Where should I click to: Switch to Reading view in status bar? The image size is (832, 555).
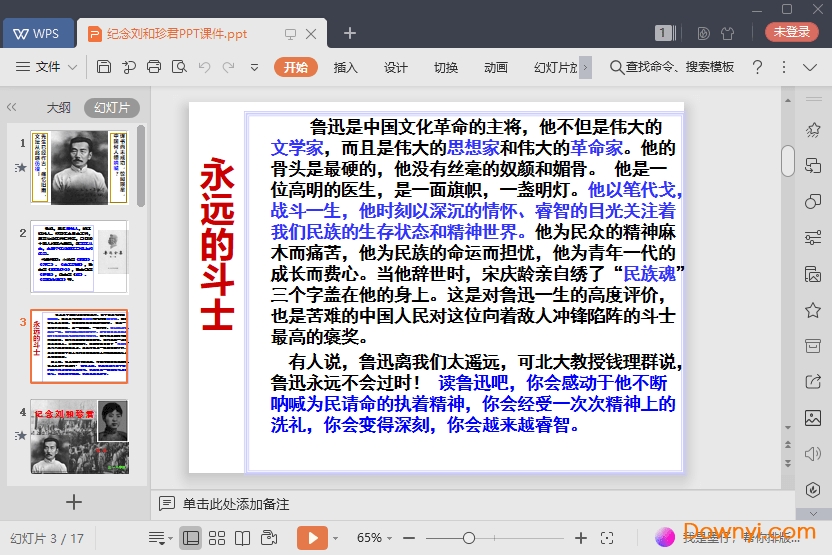[242, 538]
